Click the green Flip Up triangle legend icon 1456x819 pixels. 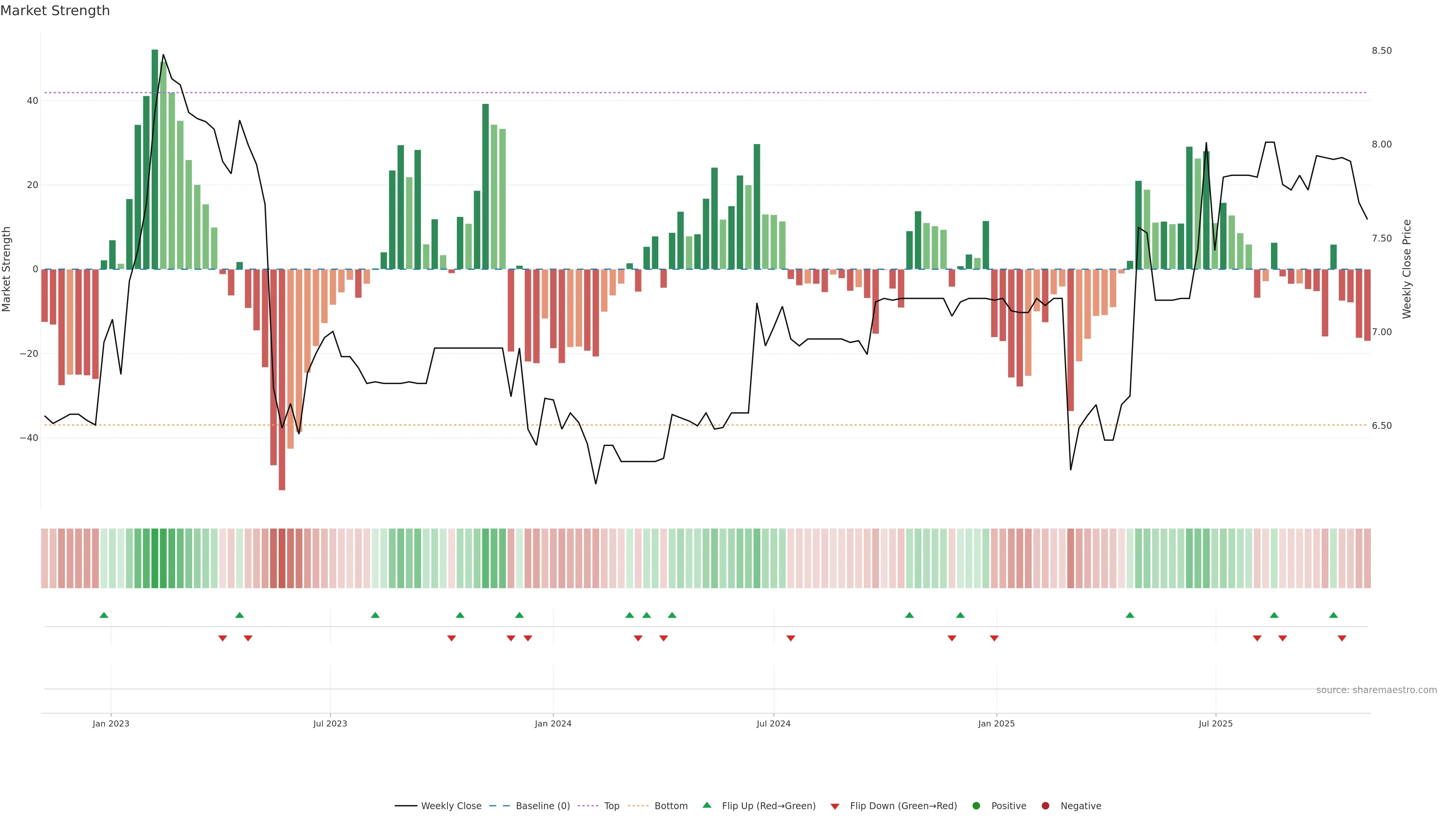click(706, 805)
